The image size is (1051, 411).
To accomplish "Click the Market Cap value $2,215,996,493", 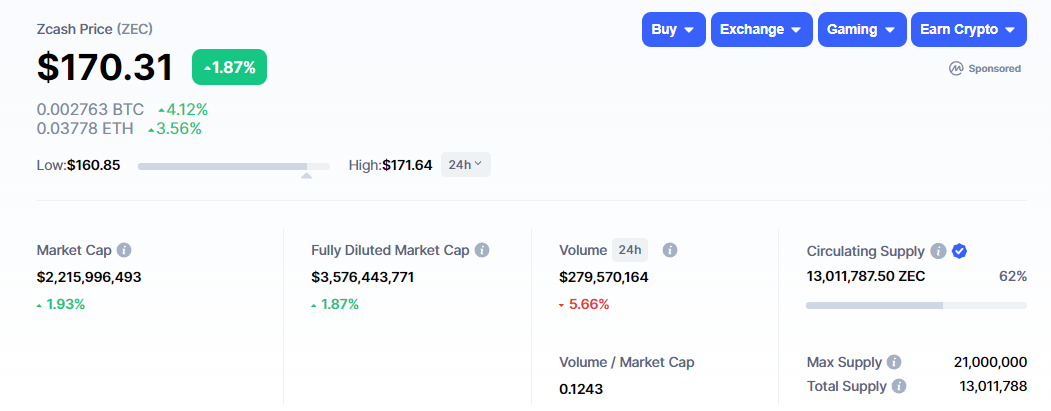I will 89,277.
